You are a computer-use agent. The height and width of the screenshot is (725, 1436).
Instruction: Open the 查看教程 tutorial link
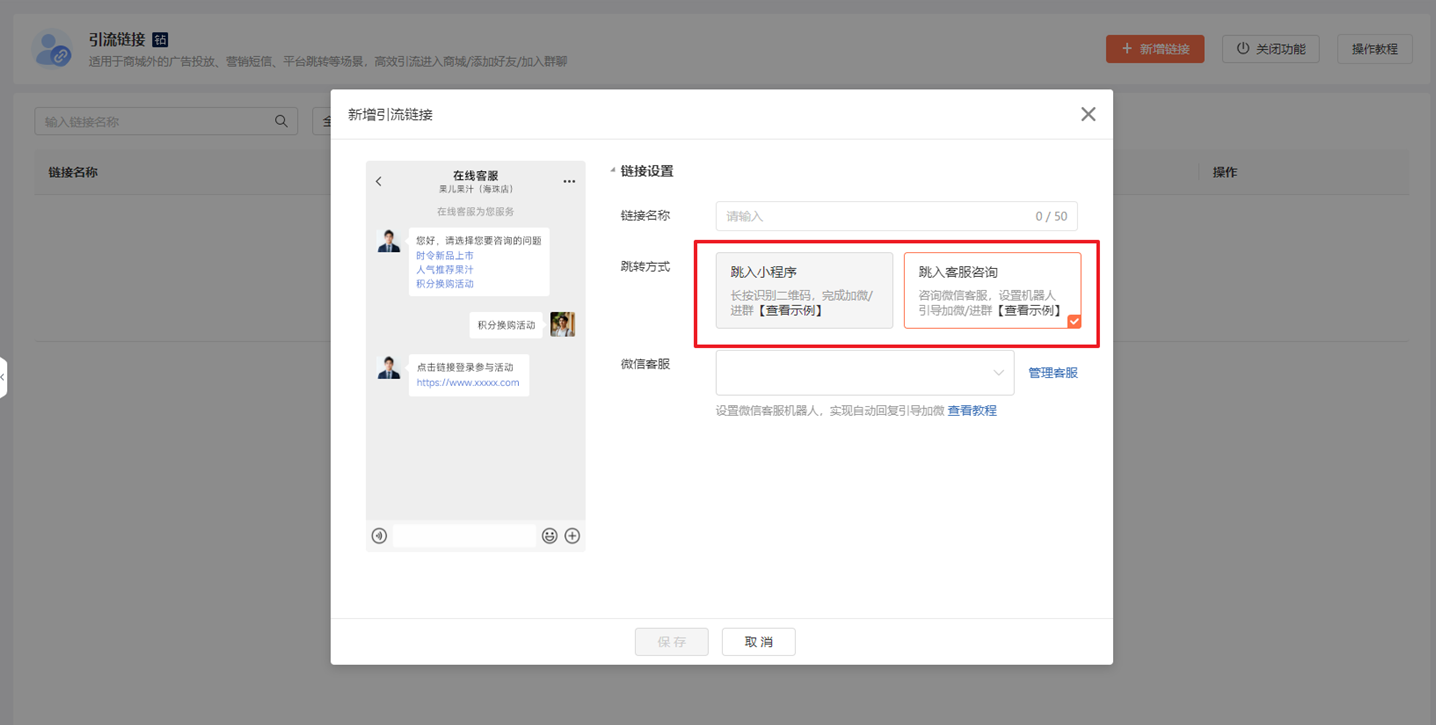[x=972, y=411]
